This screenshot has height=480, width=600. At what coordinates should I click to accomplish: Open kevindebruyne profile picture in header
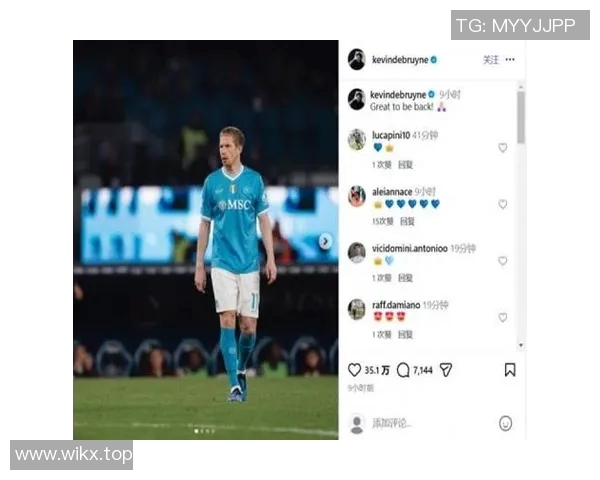(356, 59)
